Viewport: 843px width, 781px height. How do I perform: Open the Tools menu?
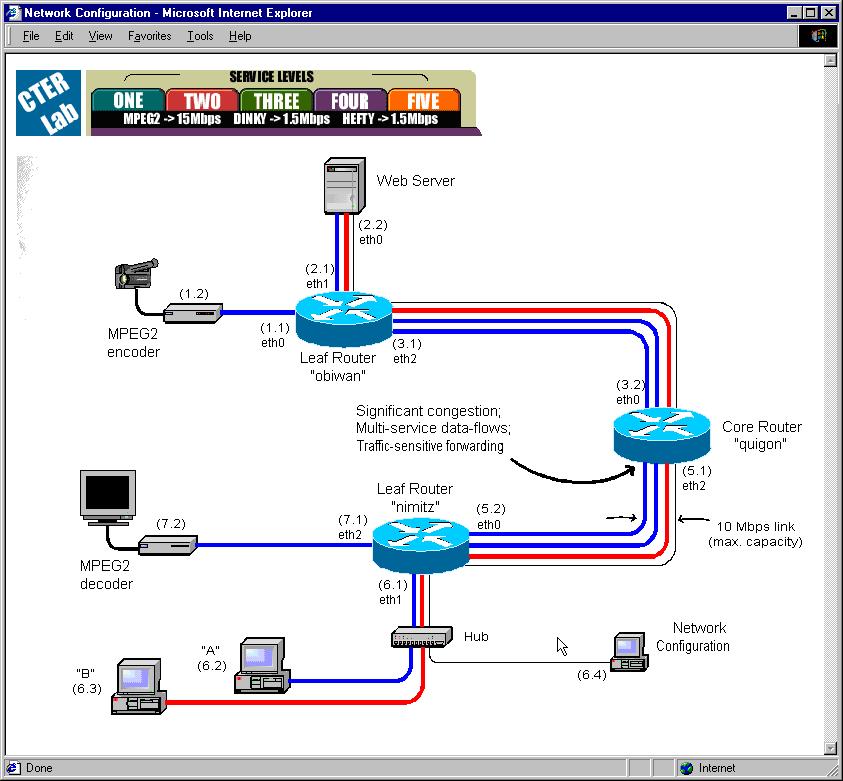(x=200, y=36)
